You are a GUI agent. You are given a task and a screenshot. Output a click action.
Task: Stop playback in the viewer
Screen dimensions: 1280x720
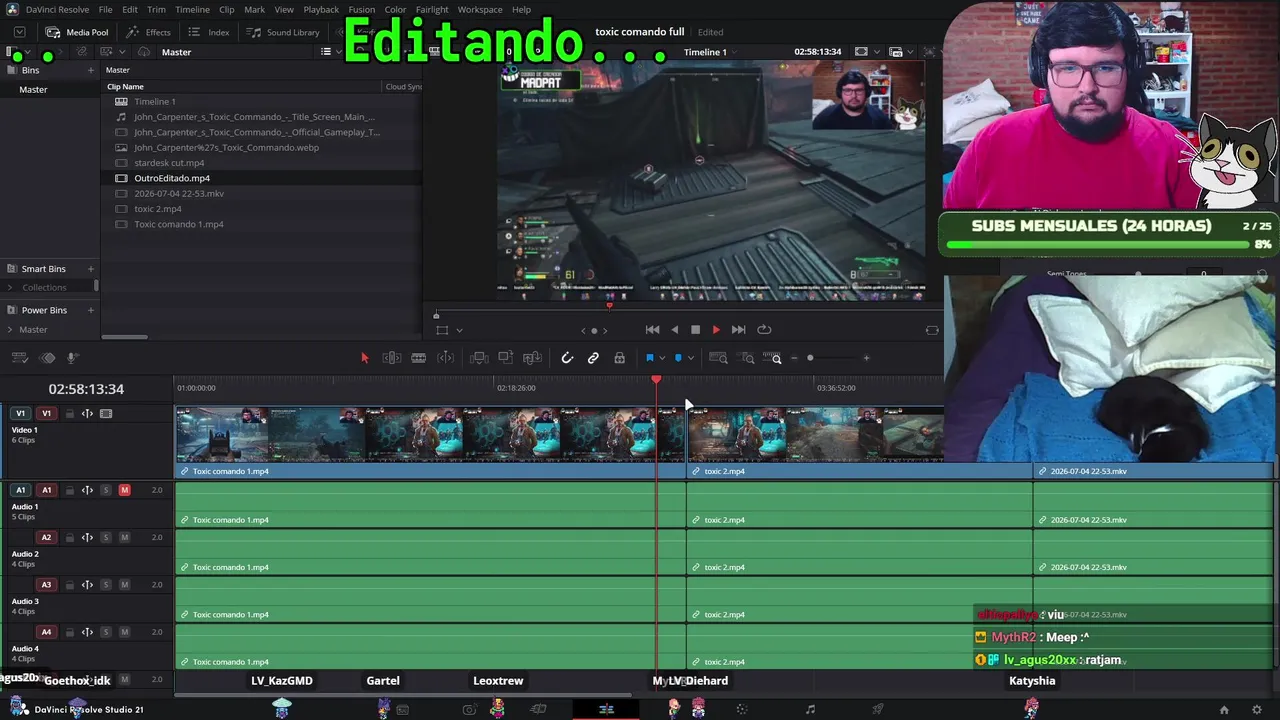[695, 330]
